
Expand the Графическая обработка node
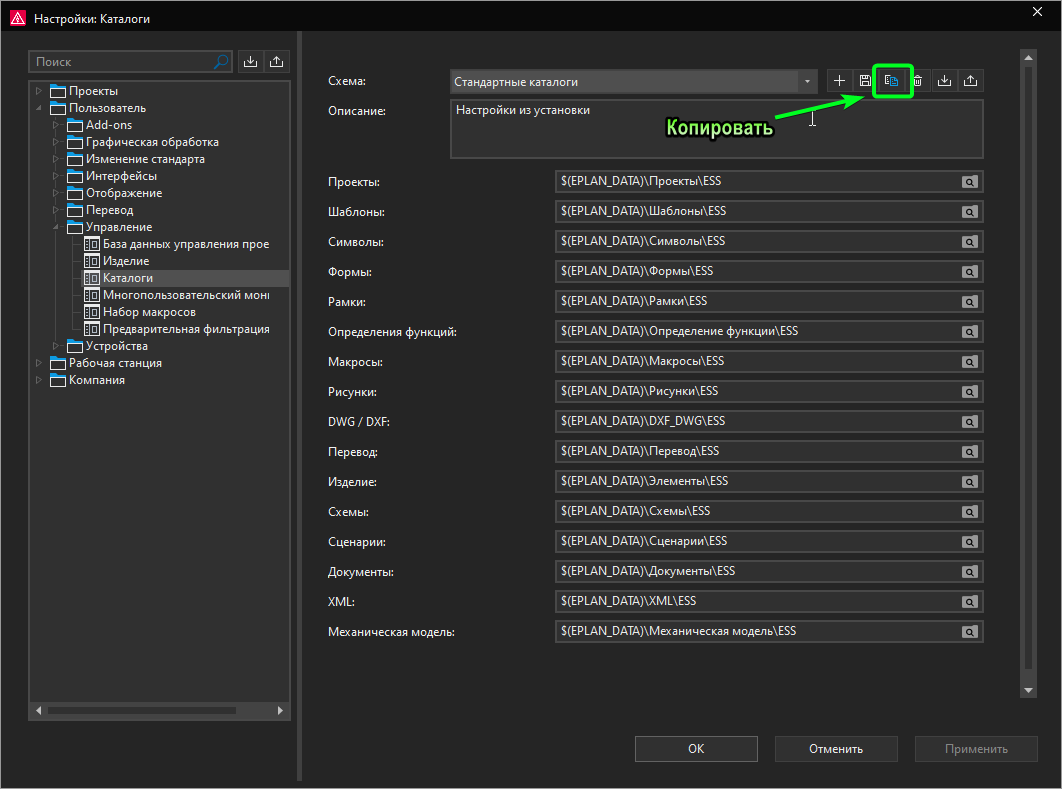56,142
